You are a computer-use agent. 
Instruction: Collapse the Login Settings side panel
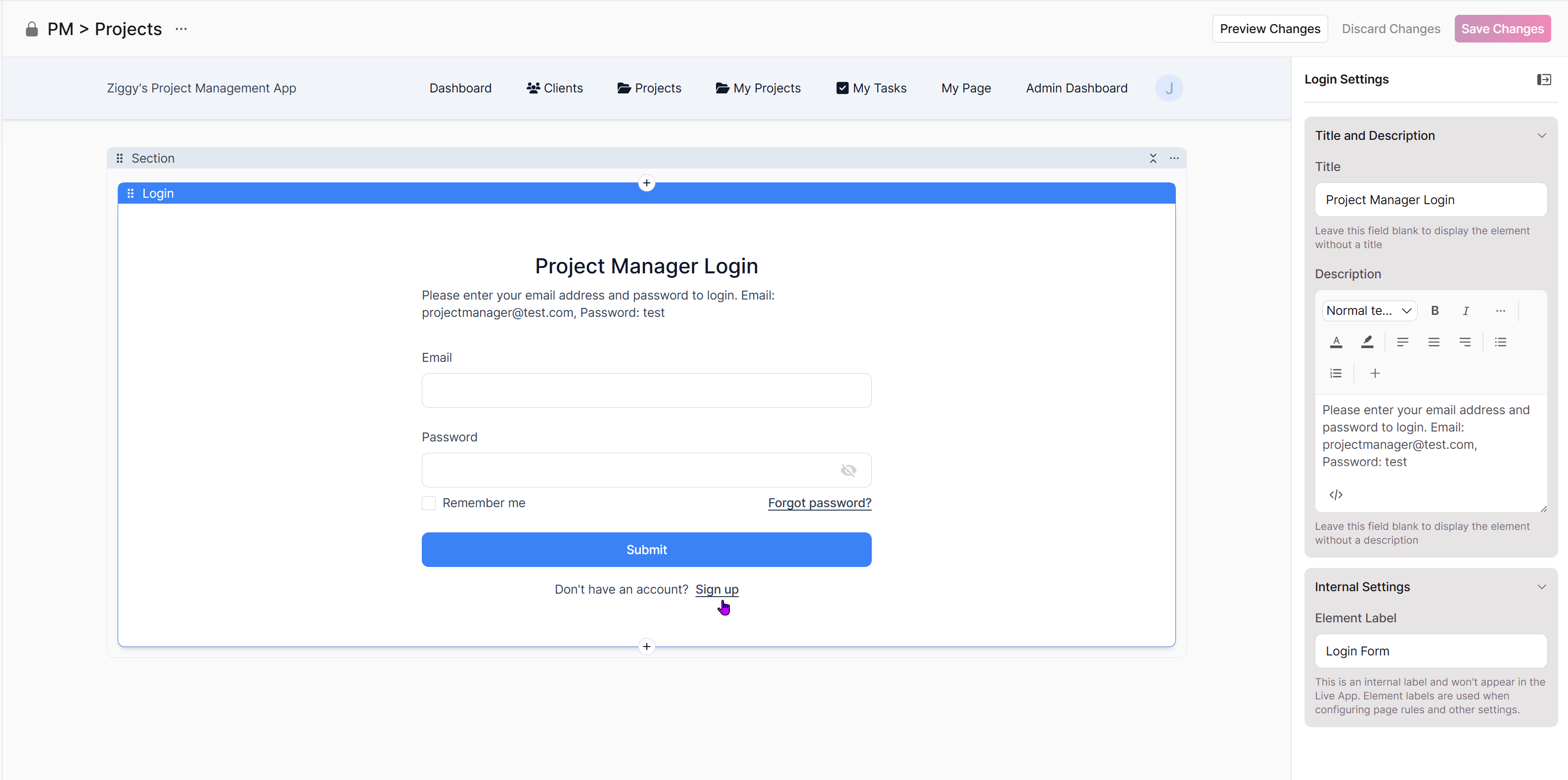click(1544, 79)
